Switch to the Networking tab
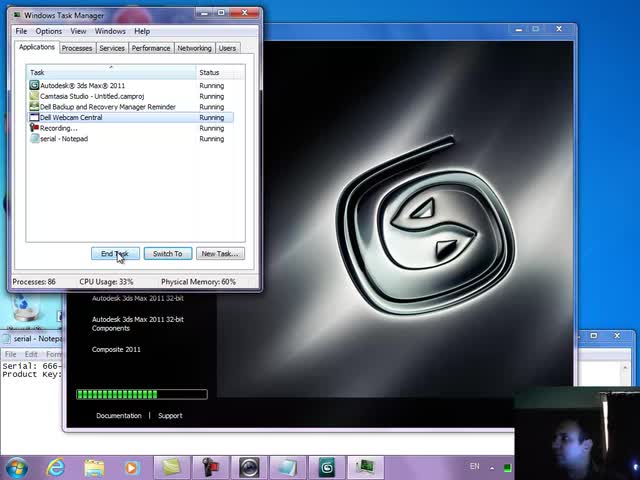Screen dimensions: 640x480 point(194,48)
